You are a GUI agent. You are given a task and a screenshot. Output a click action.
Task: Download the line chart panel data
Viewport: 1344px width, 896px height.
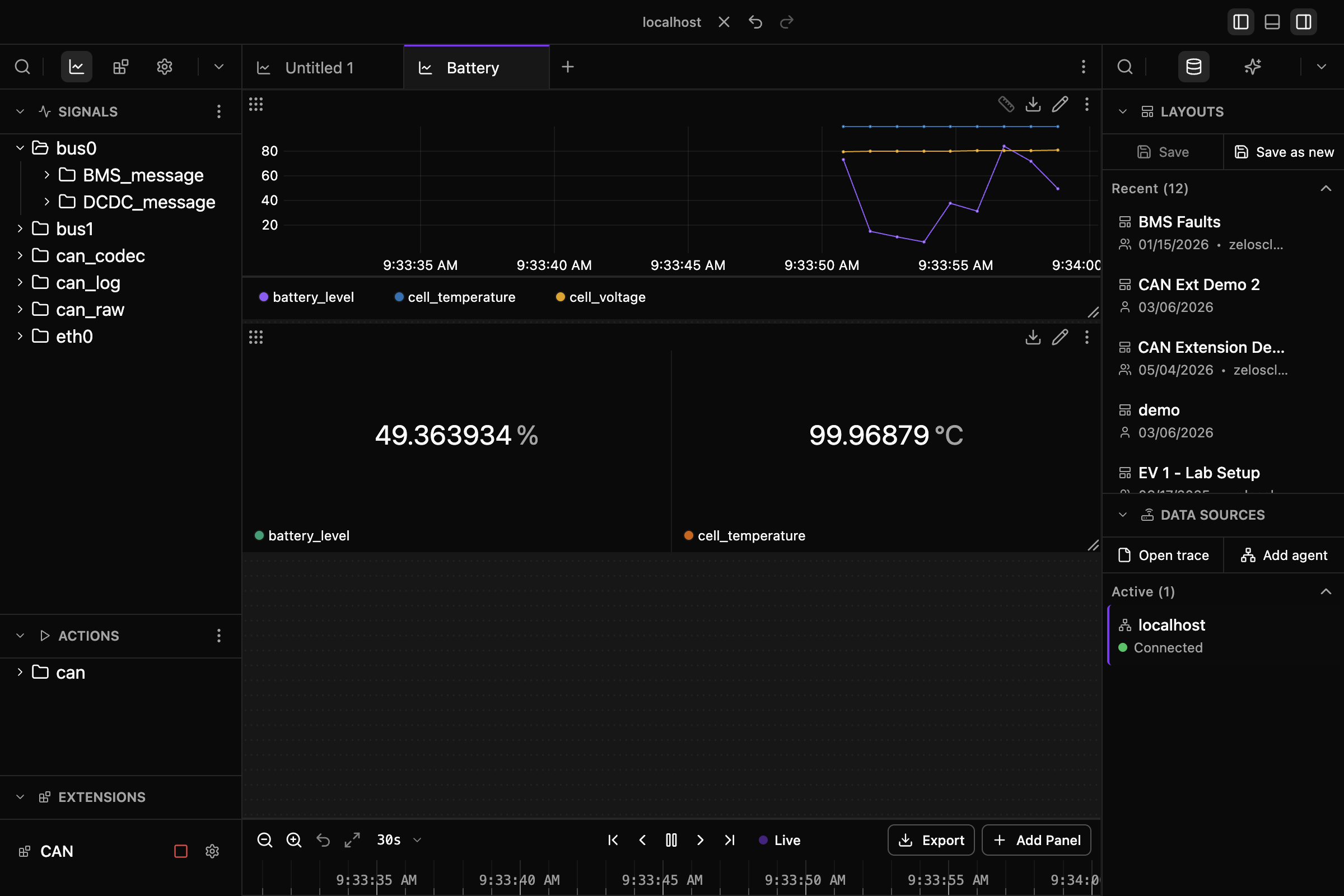[x=1033, y=104]
